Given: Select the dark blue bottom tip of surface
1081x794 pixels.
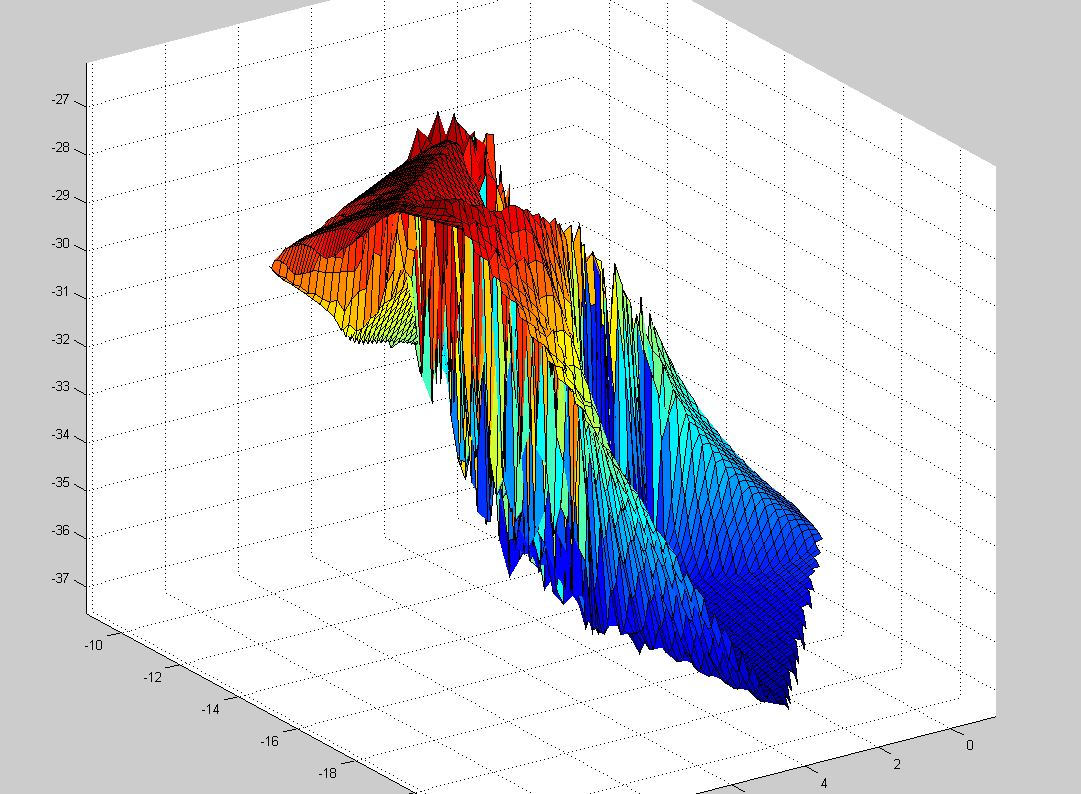Looking at the screenshot, I should tap(785, 698).
